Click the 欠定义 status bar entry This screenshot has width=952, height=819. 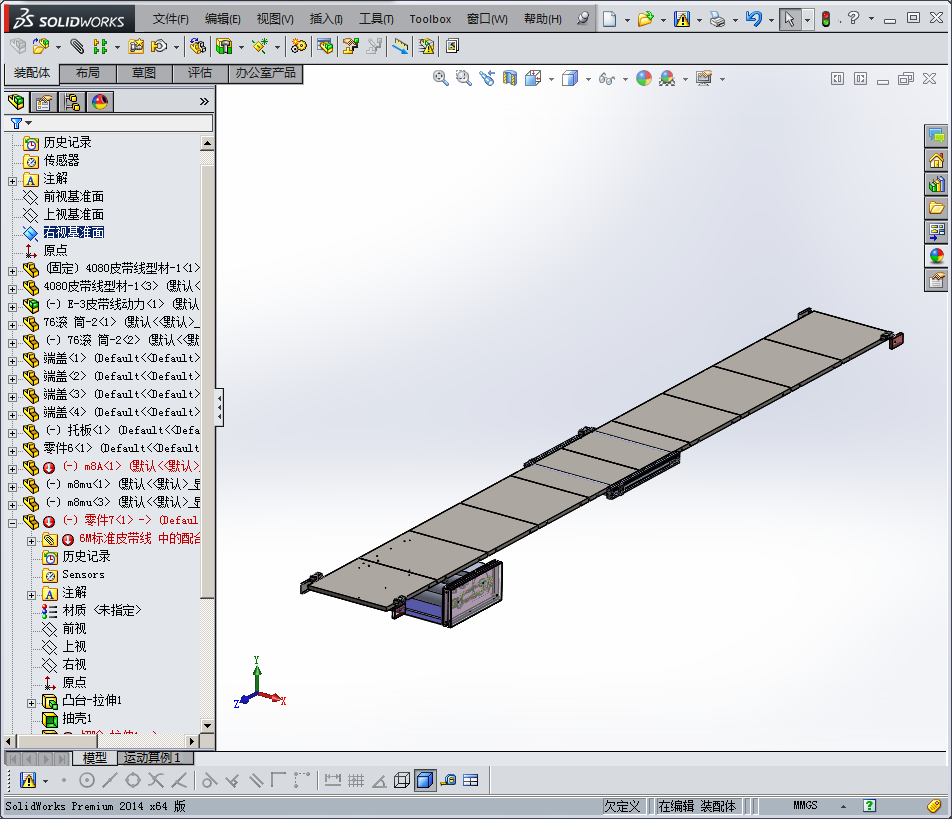click(x=622, y=806)
